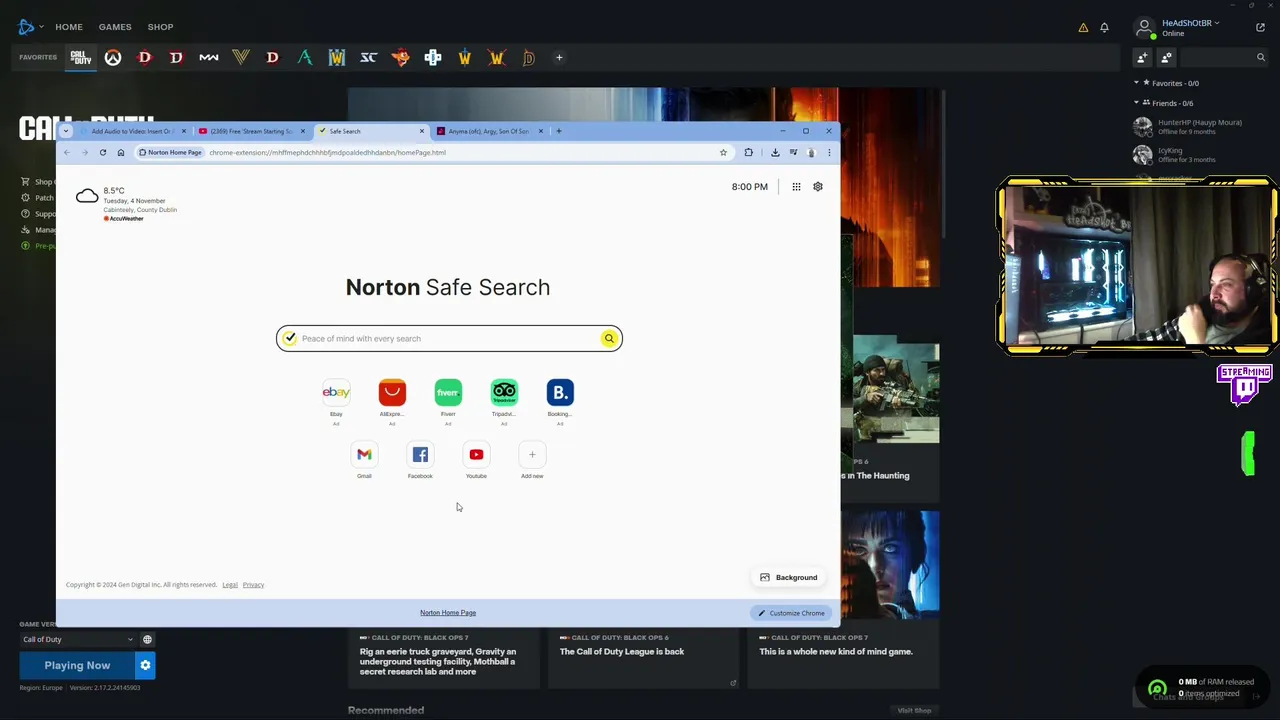Open Norton page settings gear
The image size is (1280, 720).
pos(818,187)
